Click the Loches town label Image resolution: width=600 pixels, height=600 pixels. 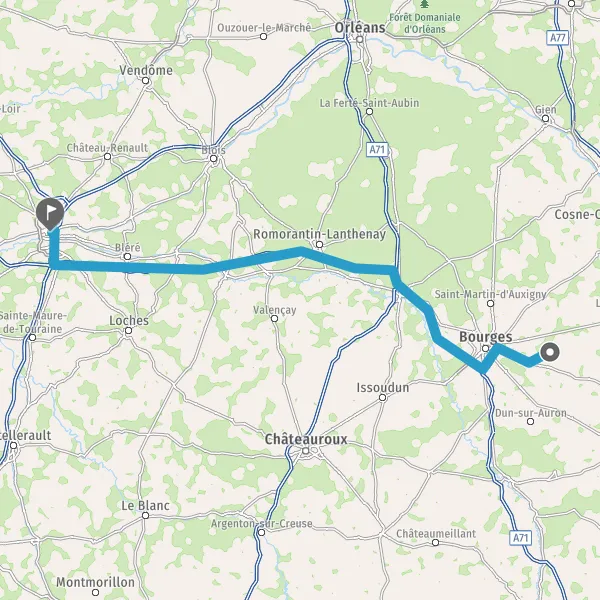pyautogui.click(x=129, y=320)
